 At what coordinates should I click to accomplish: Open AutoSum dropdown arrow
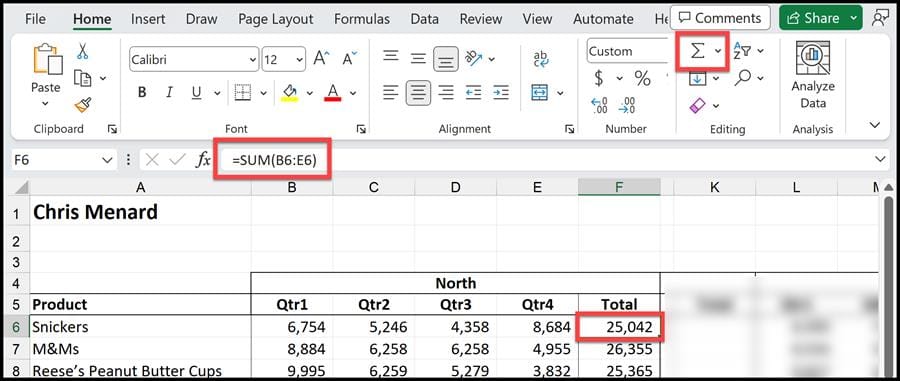[718, 51]
